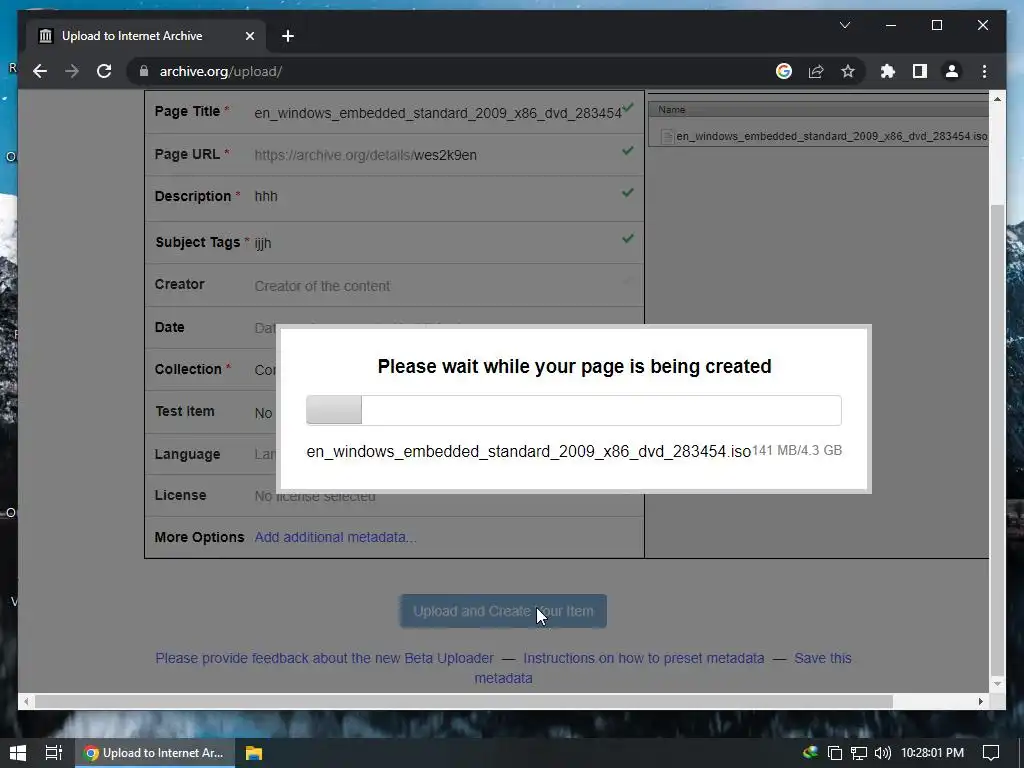Image resolution: width=1024 pixels, height=768 pixels.
Task: Open File Explorer from the taskbar
Action: (x=253, y=752)
